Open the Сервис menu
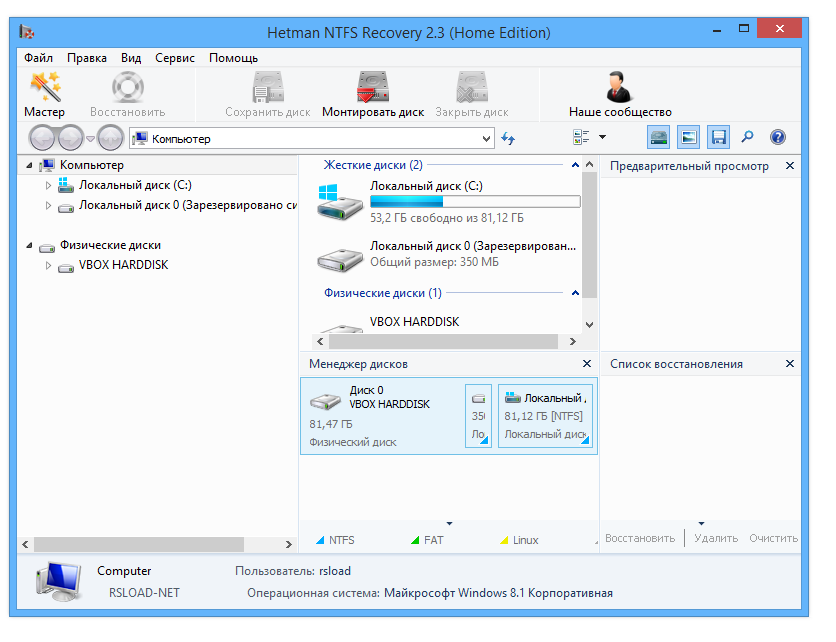 pyautogui.click(x=174, y=58)
